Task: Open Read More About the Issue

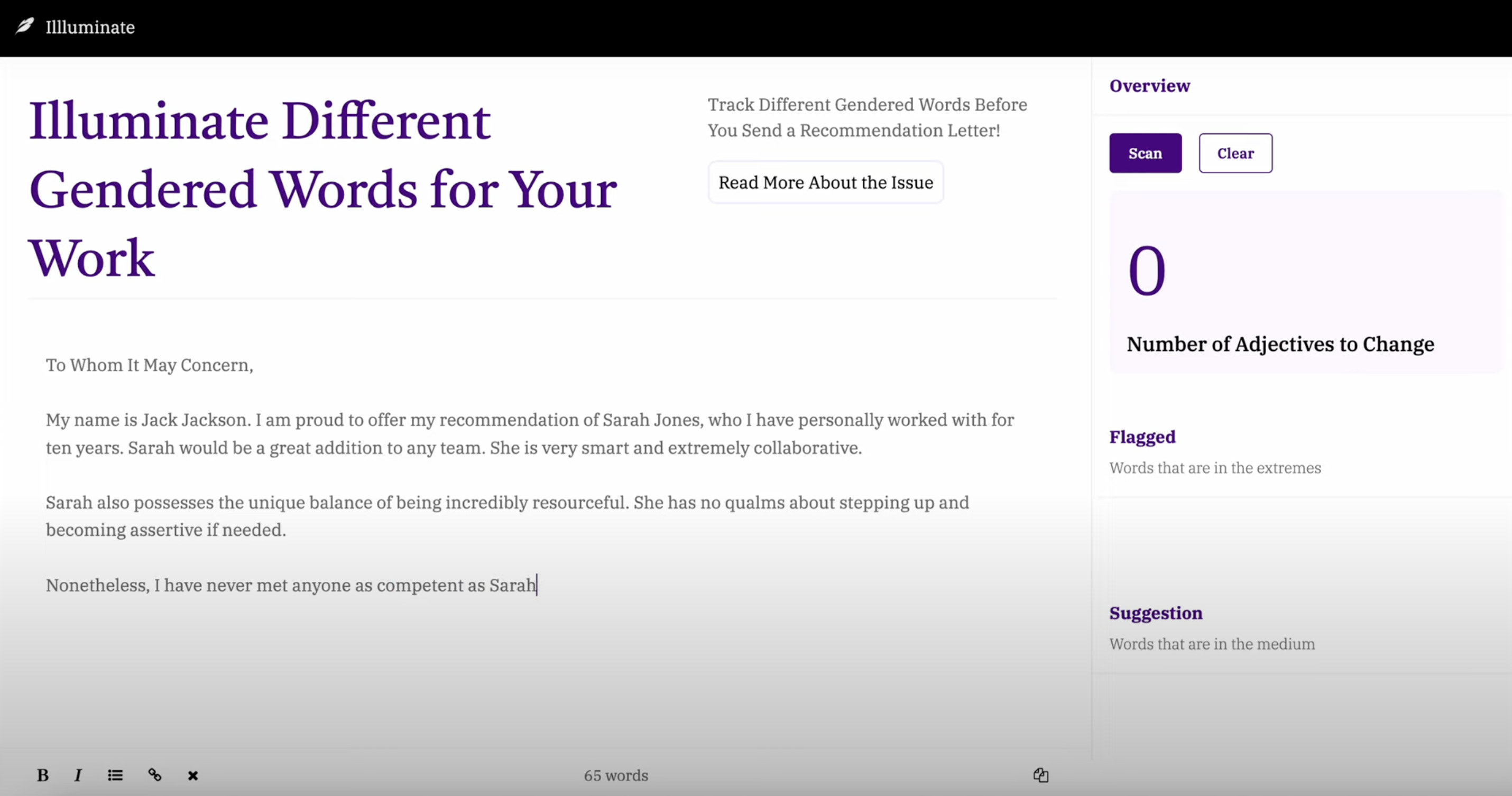Action: click(x=825, y=182)
